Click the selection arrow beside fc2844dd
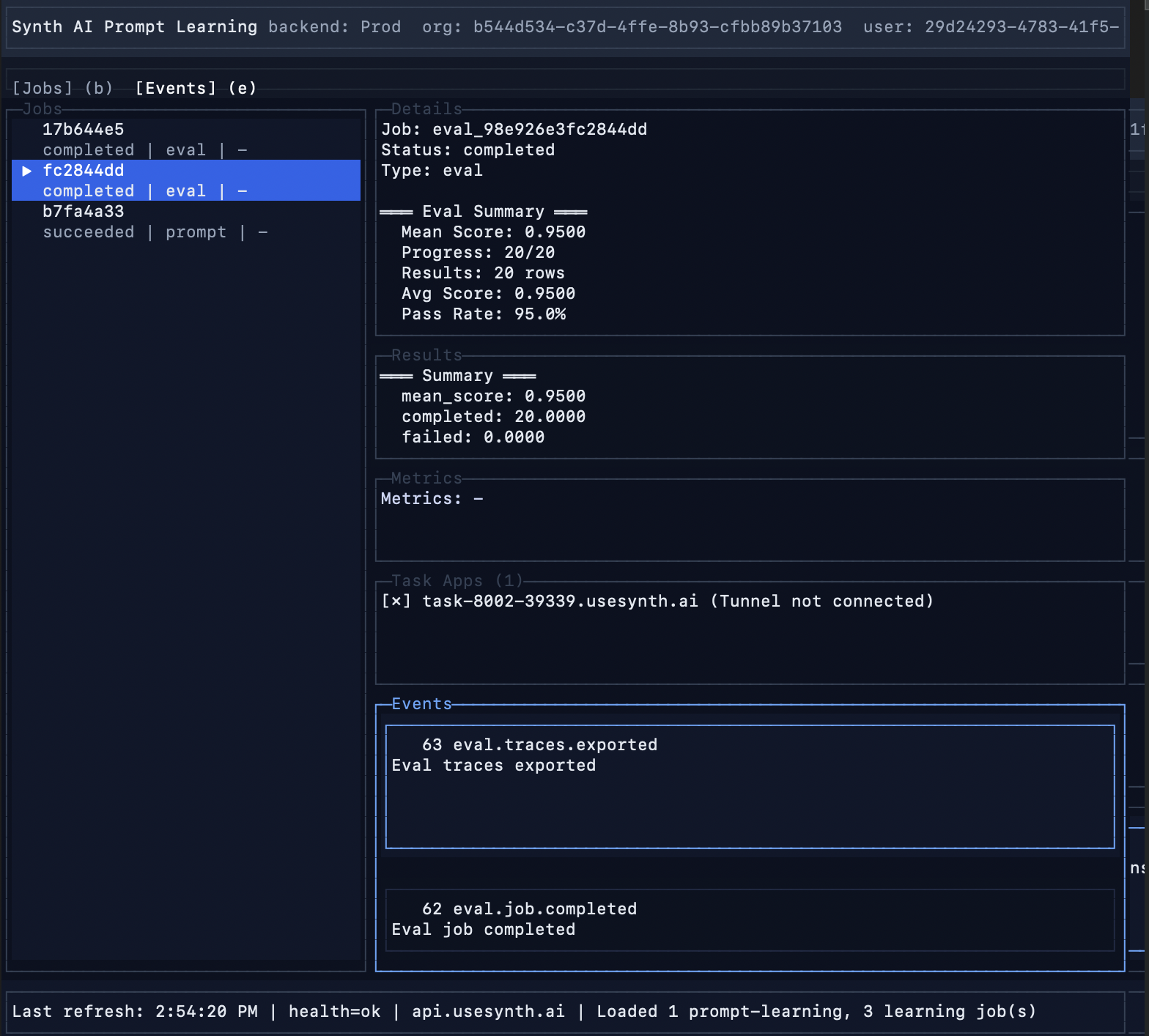This screenshot has height=1036, width=1149. pyautogui.click(x=27, y=170)
